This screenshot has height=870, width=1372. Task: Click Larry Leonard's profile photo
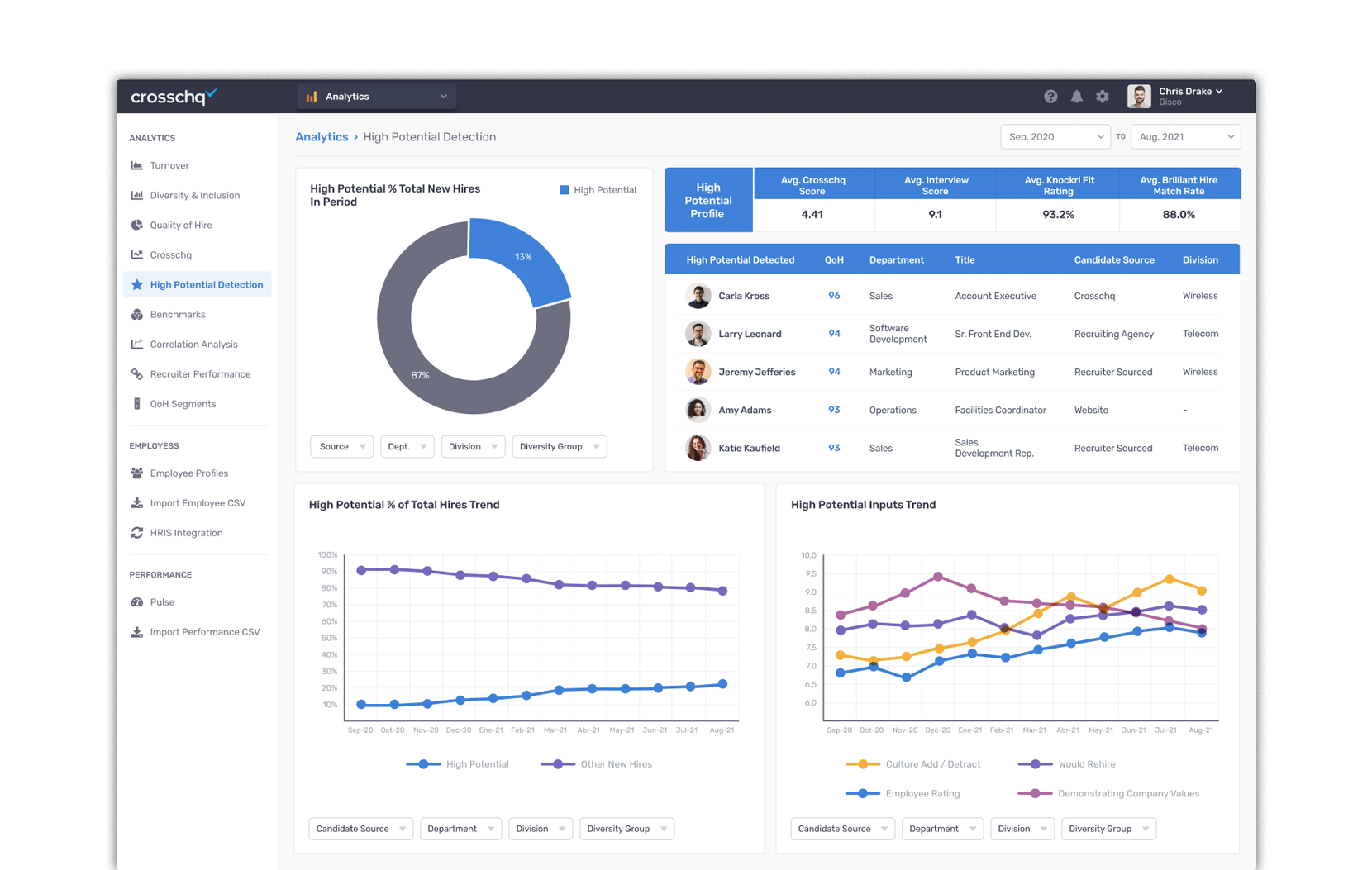pos(698,334)
